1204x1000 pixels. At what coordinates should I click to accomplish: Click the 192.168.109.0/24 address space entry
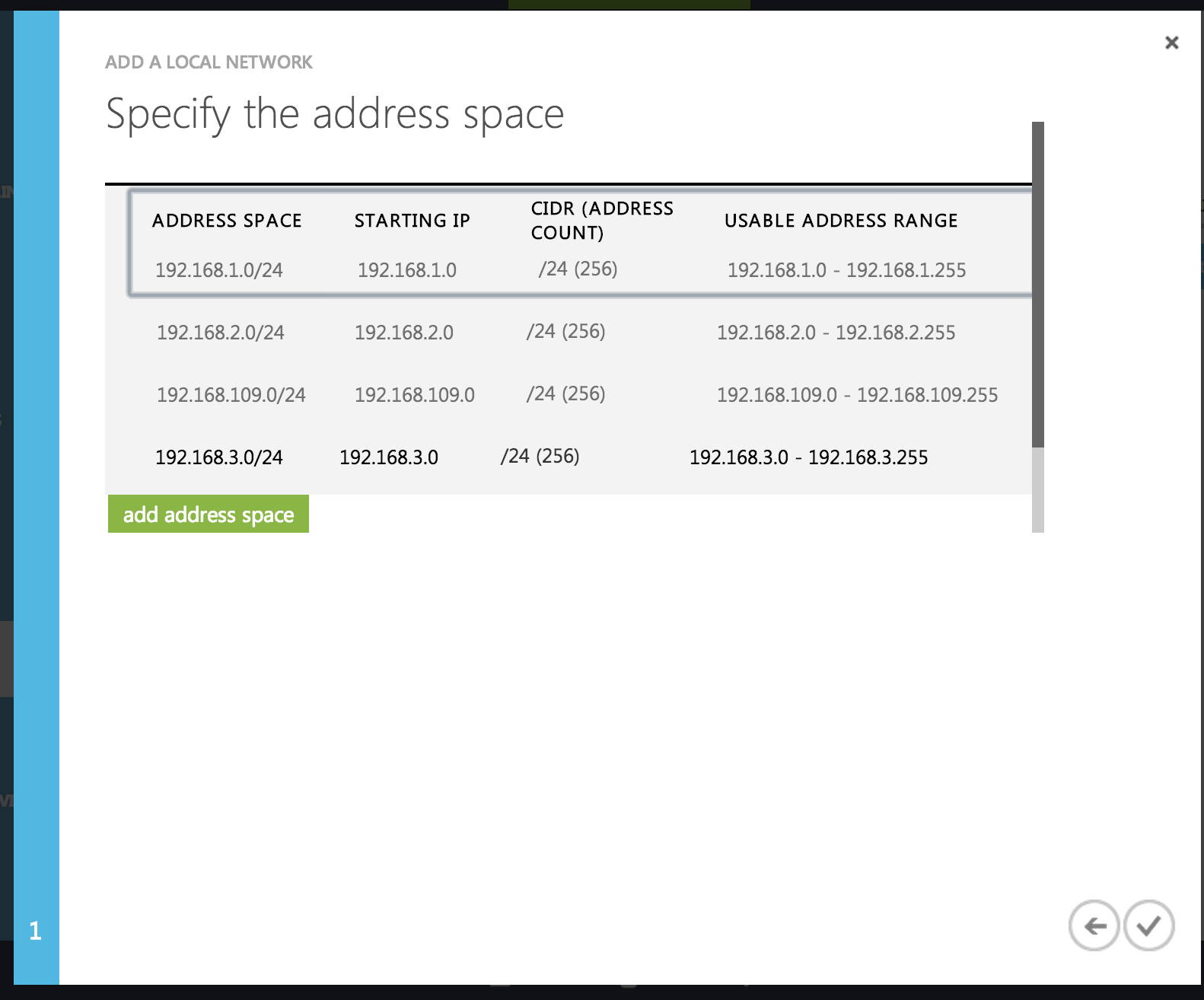[231, 395]
